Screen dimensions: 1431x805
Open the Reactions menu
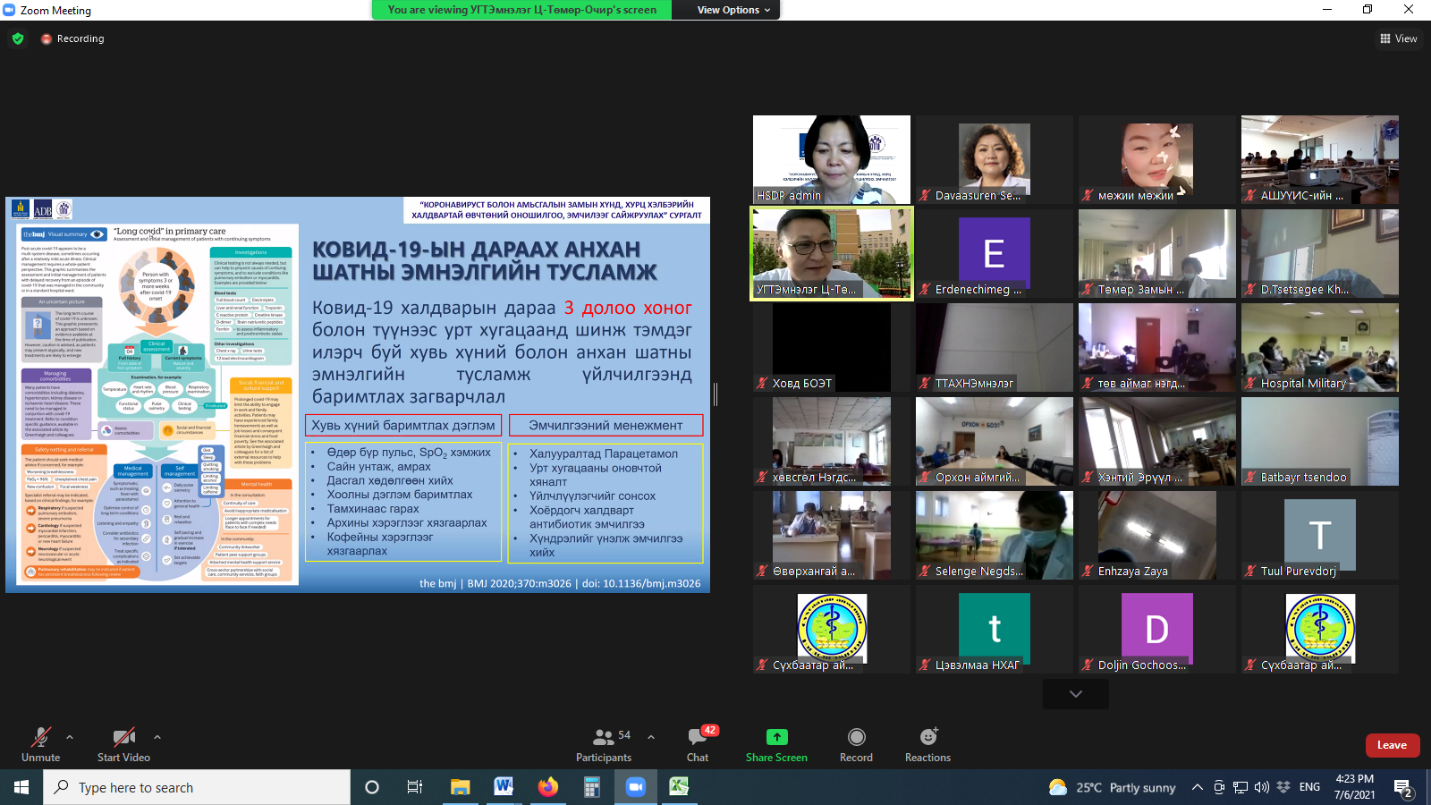[928, 738]
